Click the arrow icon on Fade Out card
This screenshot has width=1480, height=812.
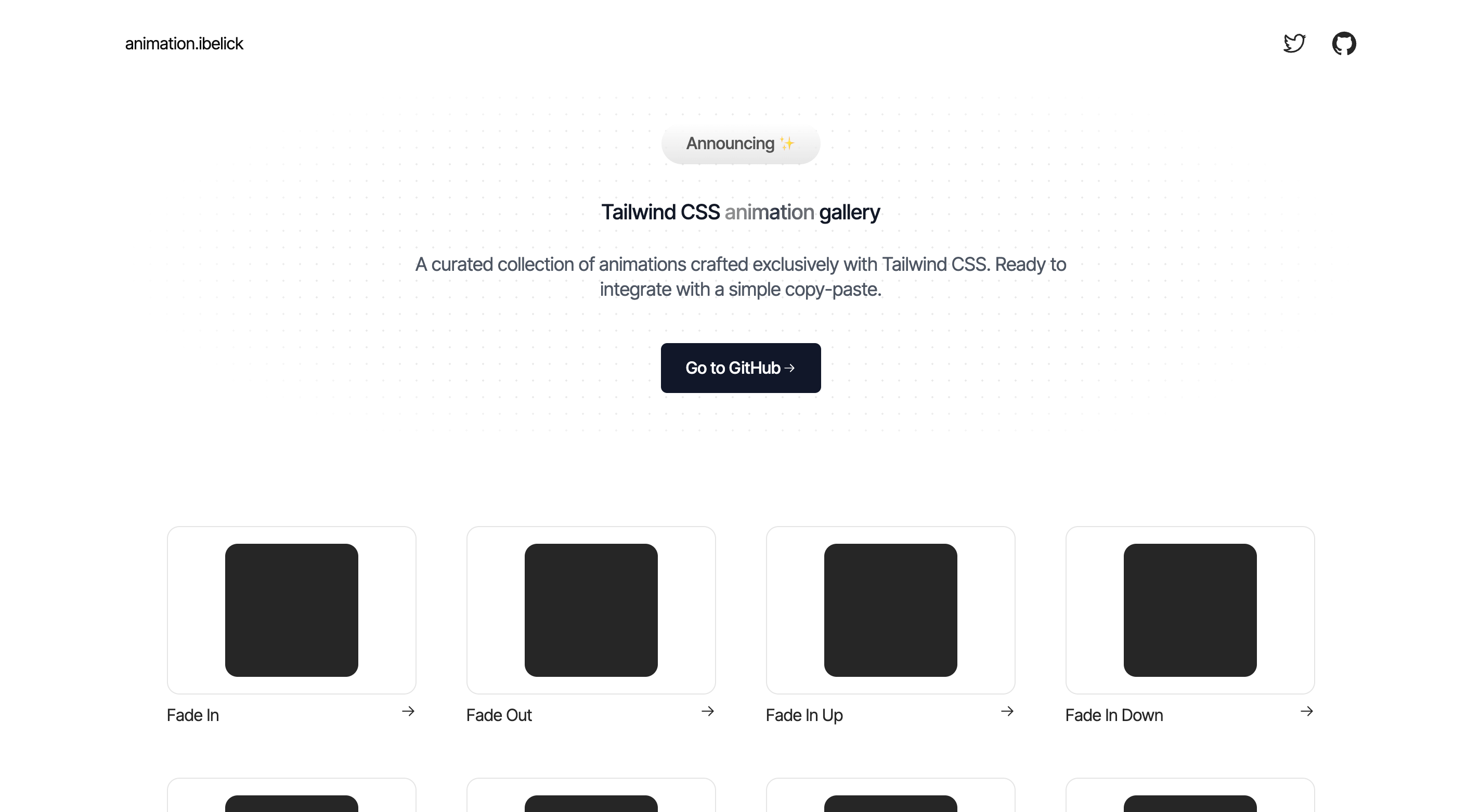pos(708,712)
